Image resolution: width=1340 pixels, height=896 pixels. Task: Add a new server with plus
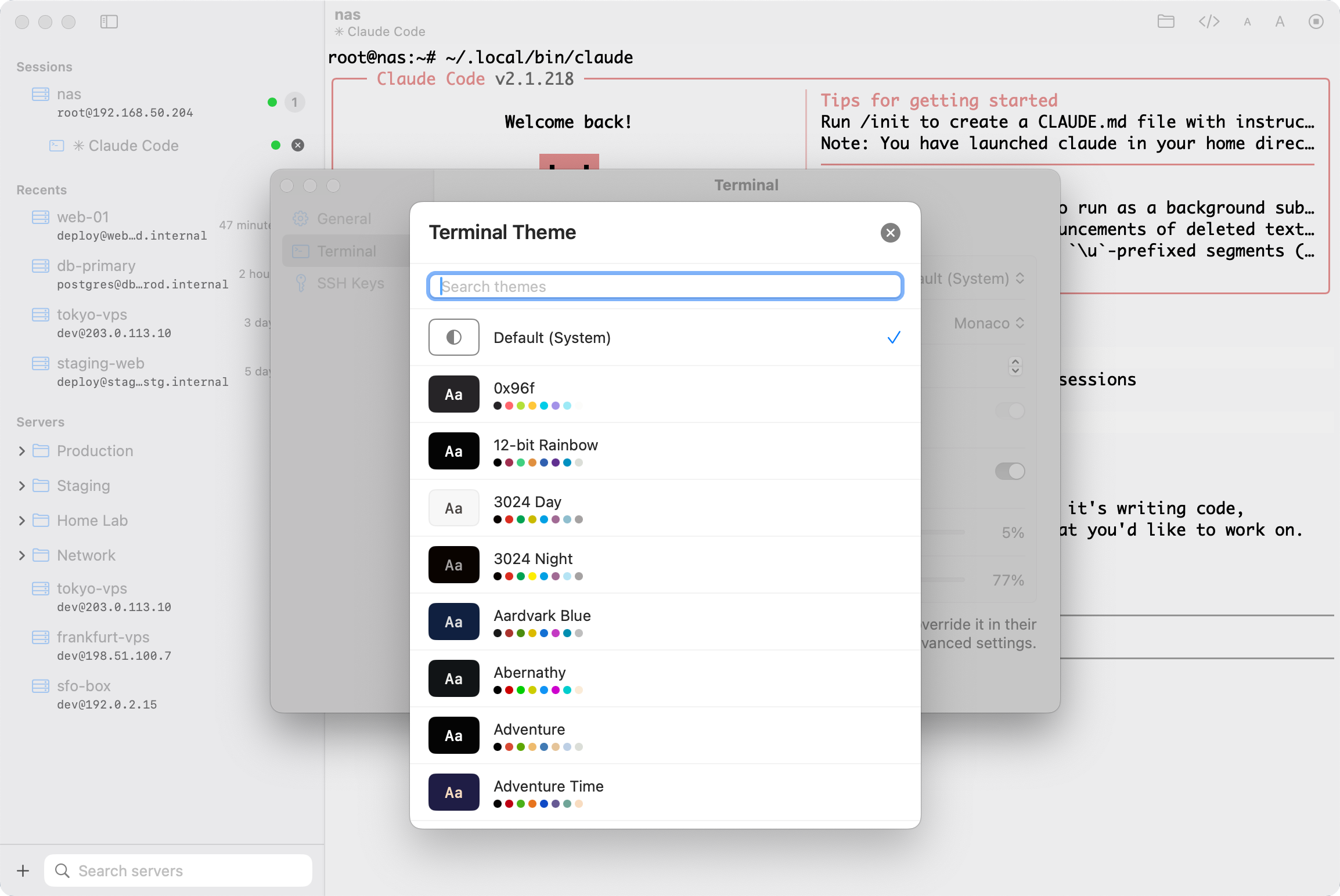[x=23, y=870]
